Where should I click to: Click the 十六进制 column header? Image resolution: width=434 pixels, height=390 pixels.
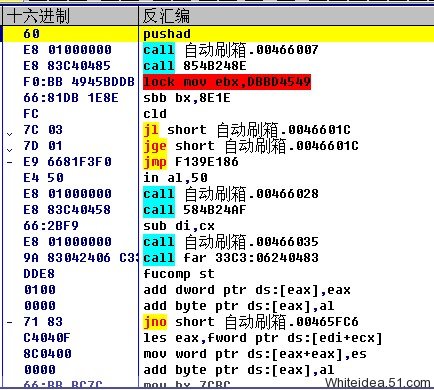[70, 16]
